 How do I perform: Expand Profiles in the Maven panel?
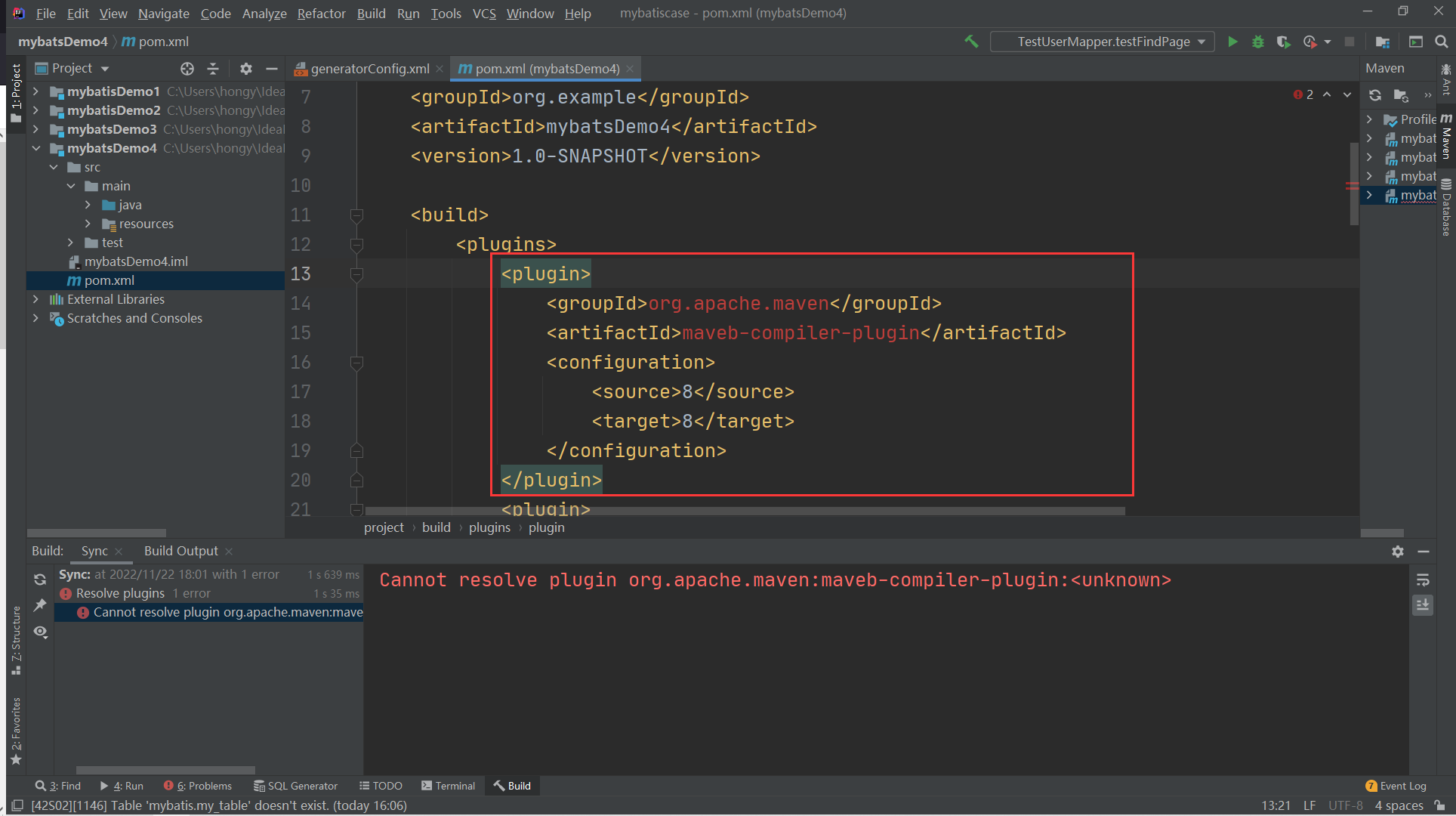click(x=1369, y=119)
